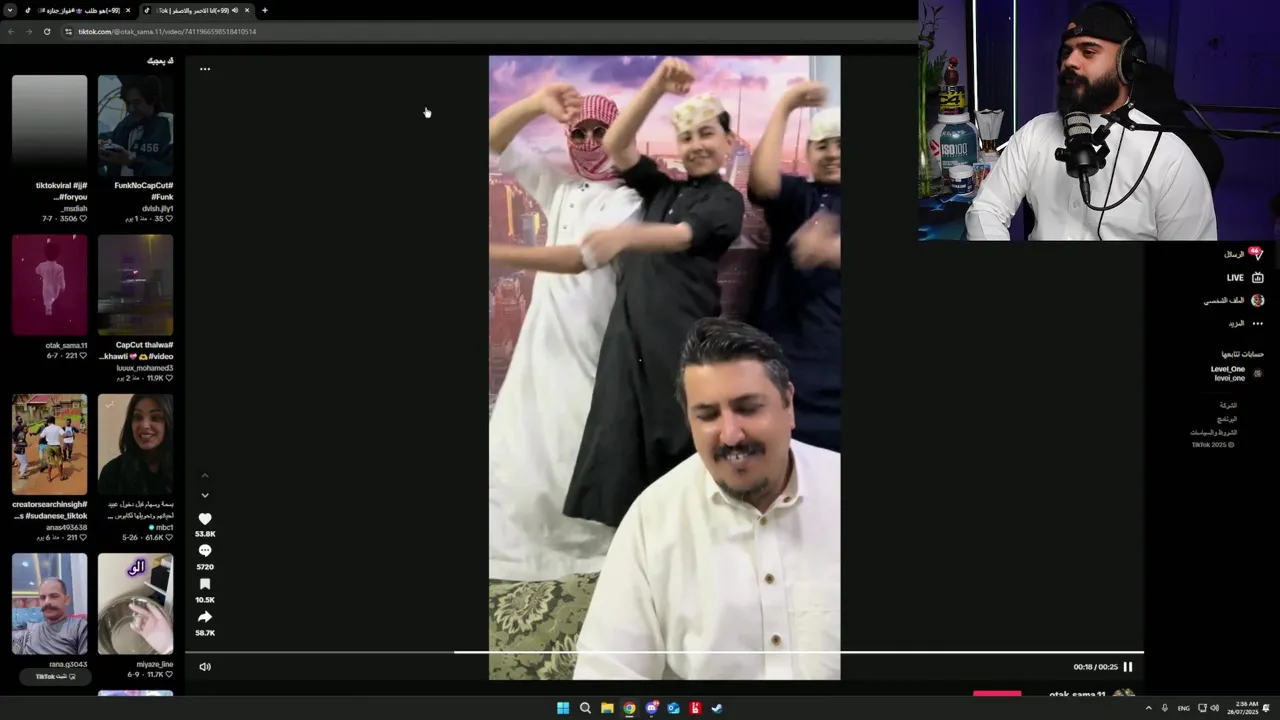Open the miyaze_line thumbnail video
Image resolution: width=1280 pixels, height=720 pixels.
coord(135,604)
